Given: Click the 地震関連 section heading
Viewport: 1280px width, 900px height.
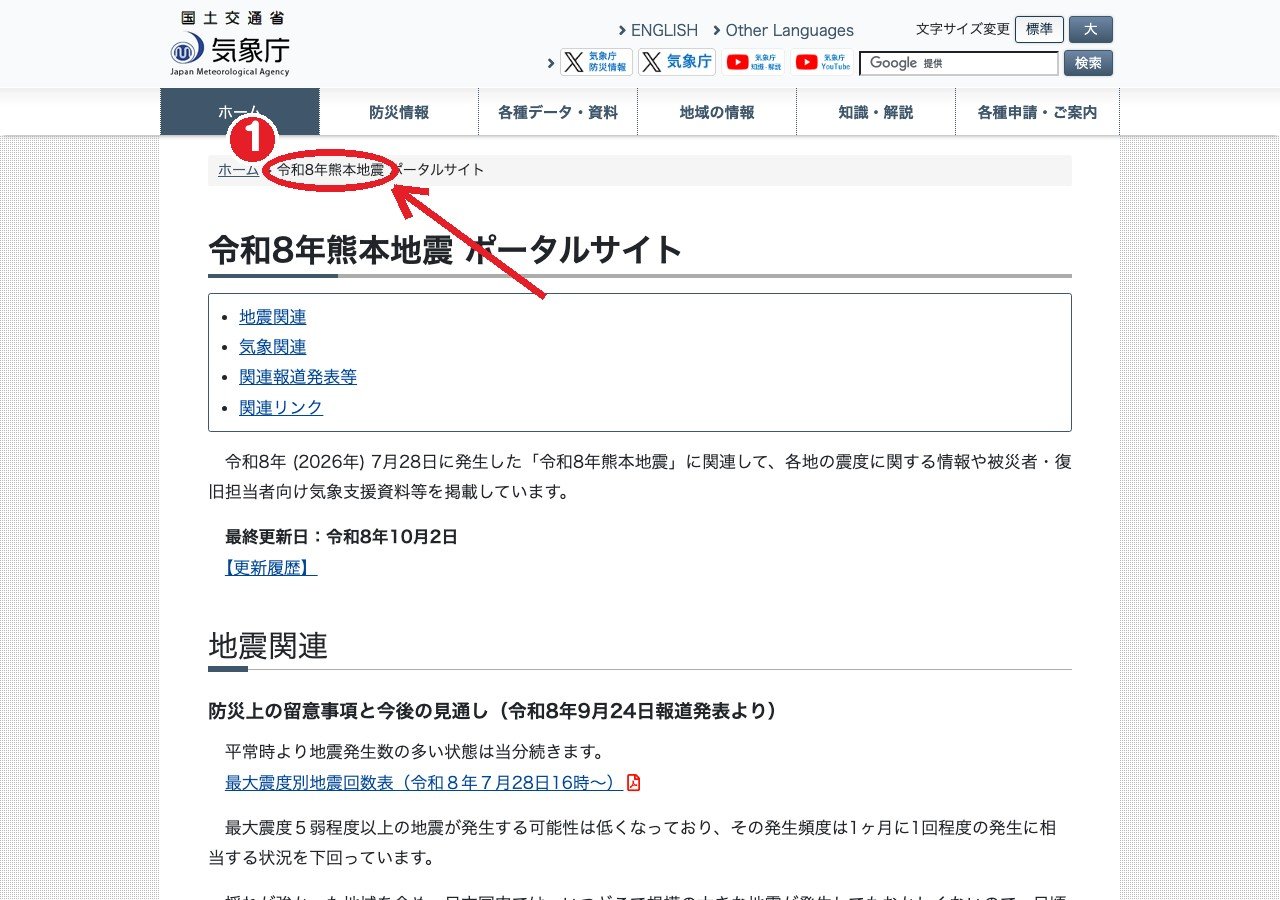Looking at the screenshot, I should pos(268,646).
